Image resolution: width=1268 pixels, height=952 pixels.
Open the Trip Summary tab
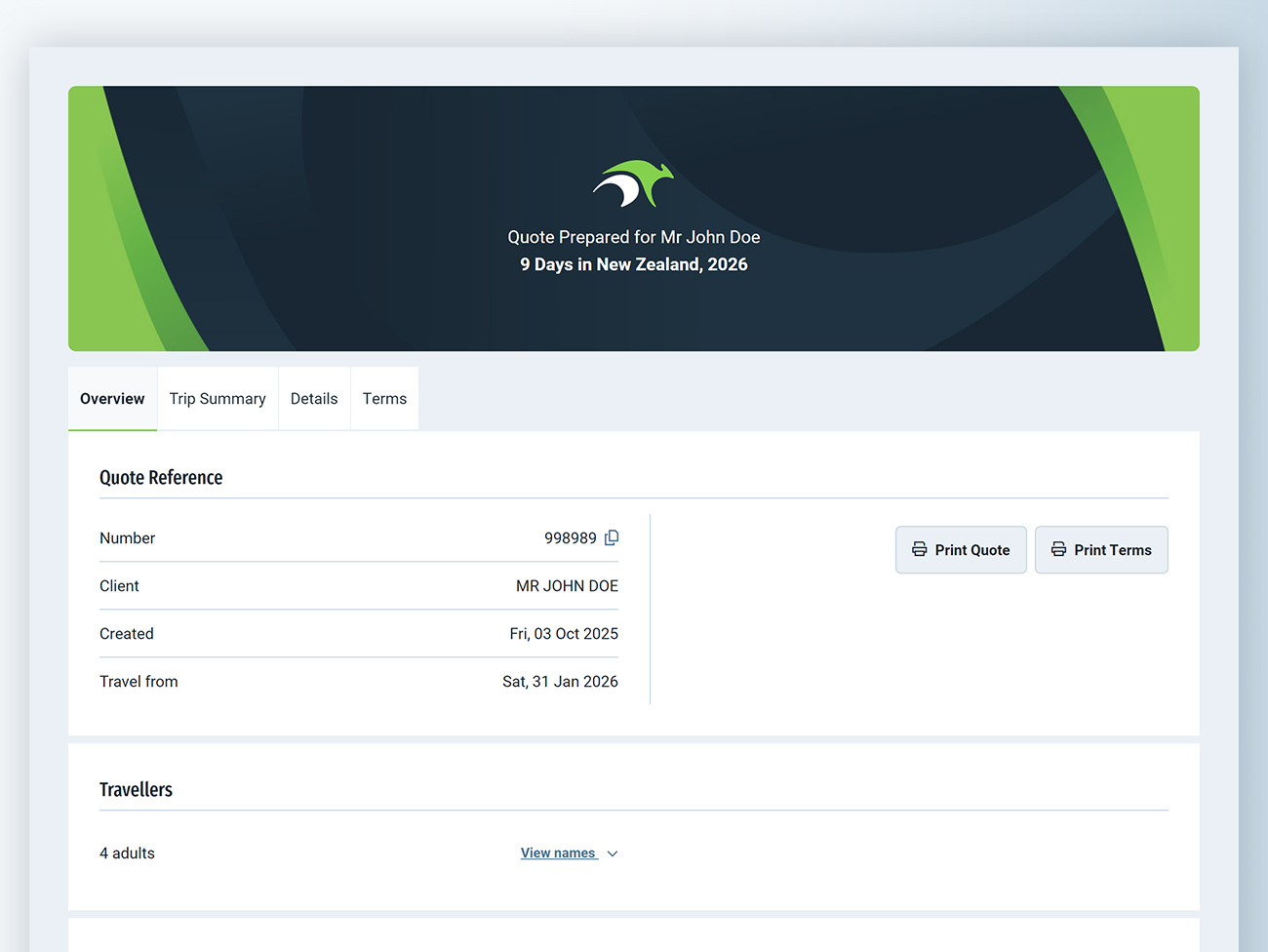(218, 399)
